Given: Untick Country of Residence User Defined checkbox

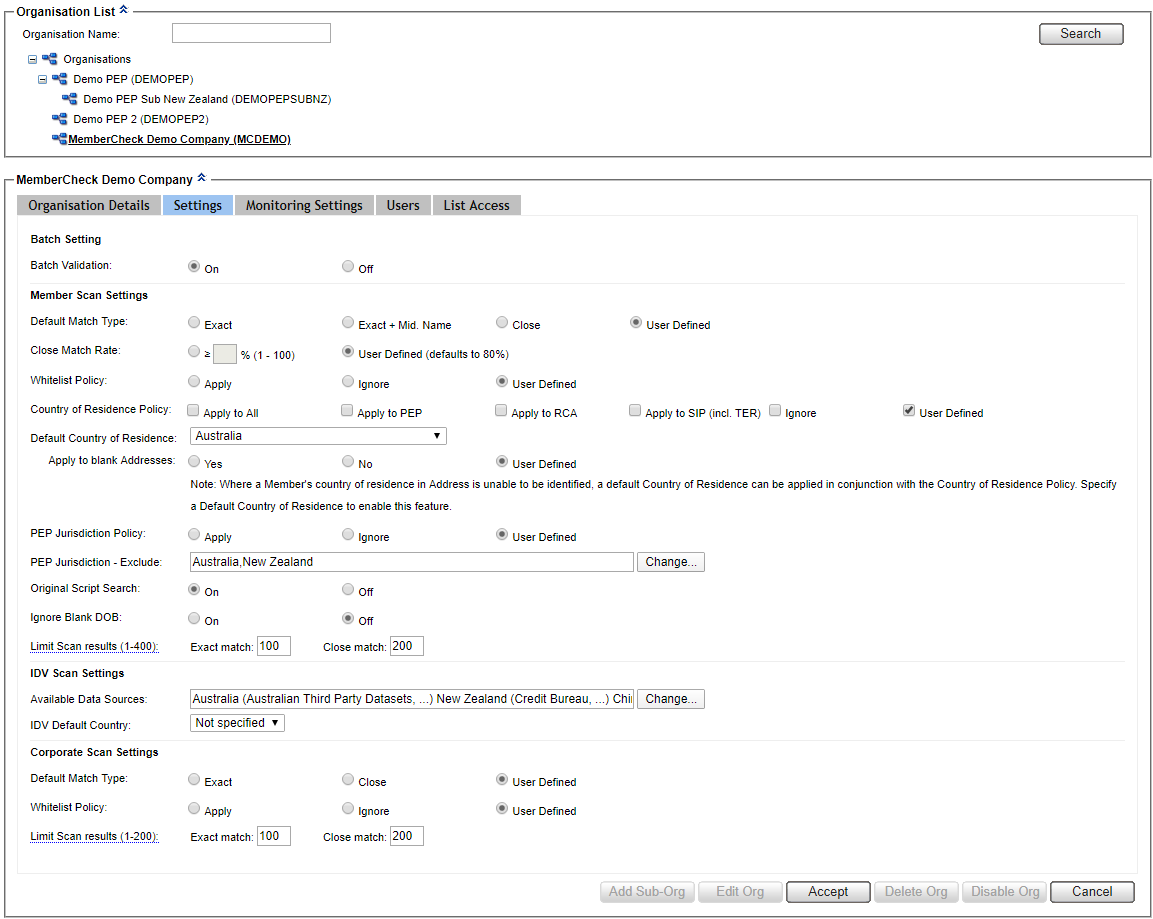Looking at the screenshot, I should [x=909, y=410].
